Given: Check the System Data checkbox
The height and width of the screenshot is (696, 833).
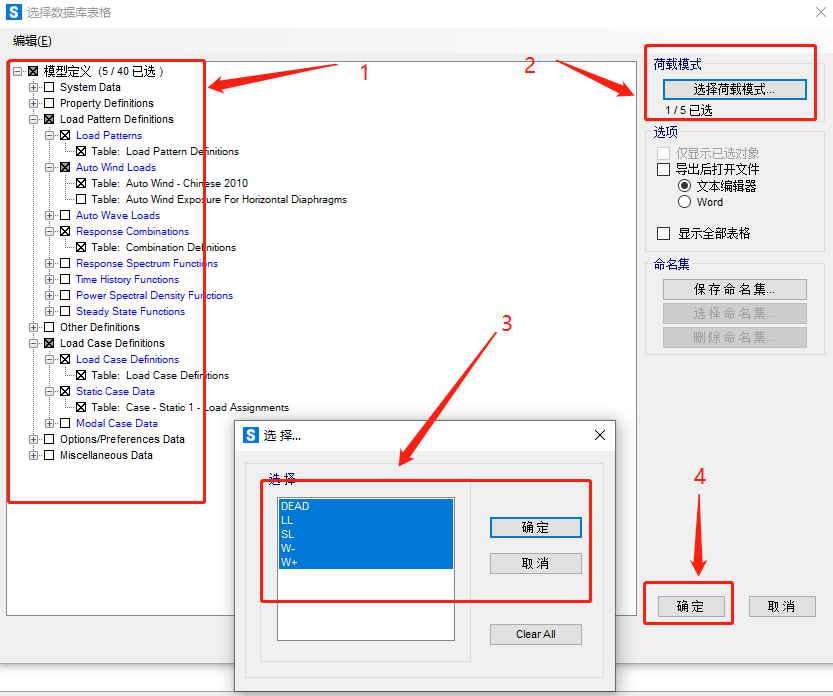Looking at the screenshot, I should click(x=49, y=87).
